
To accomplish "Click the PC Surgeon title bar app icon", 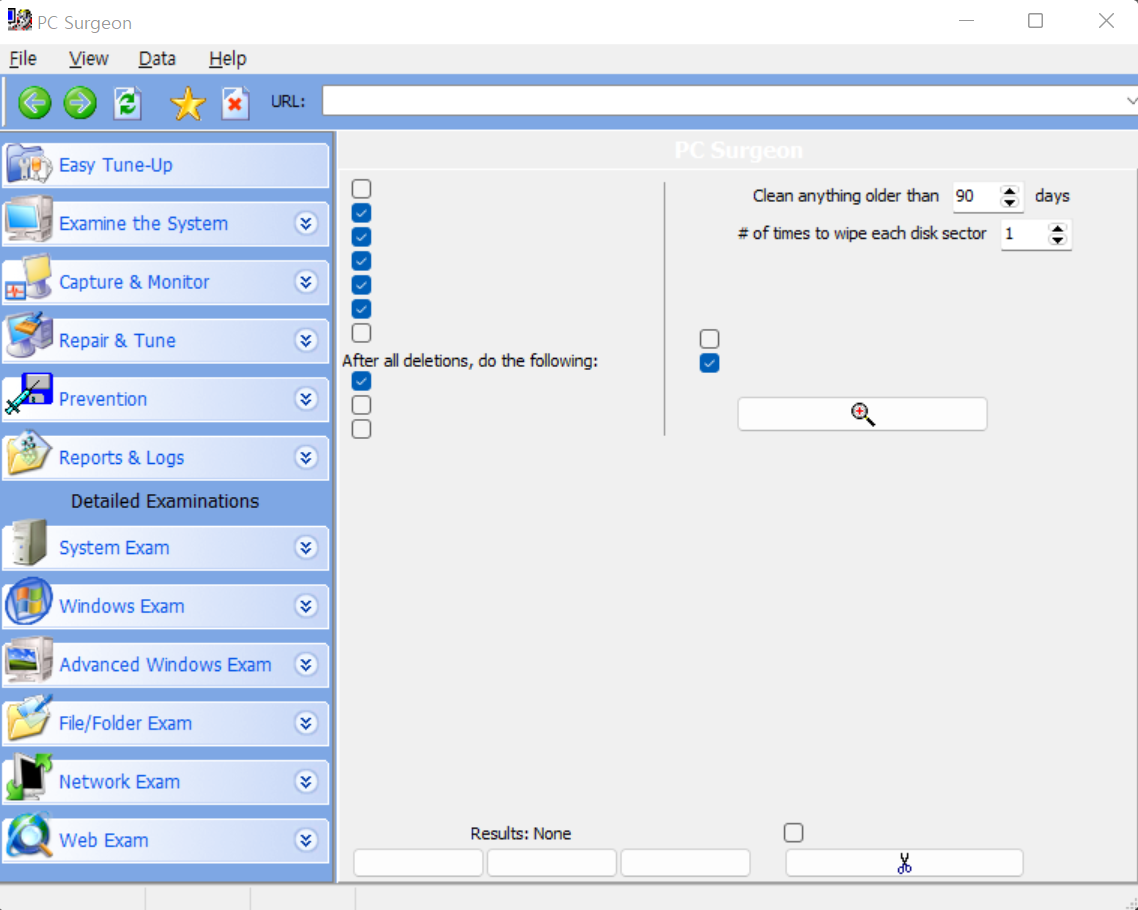I will coord(20,21).
